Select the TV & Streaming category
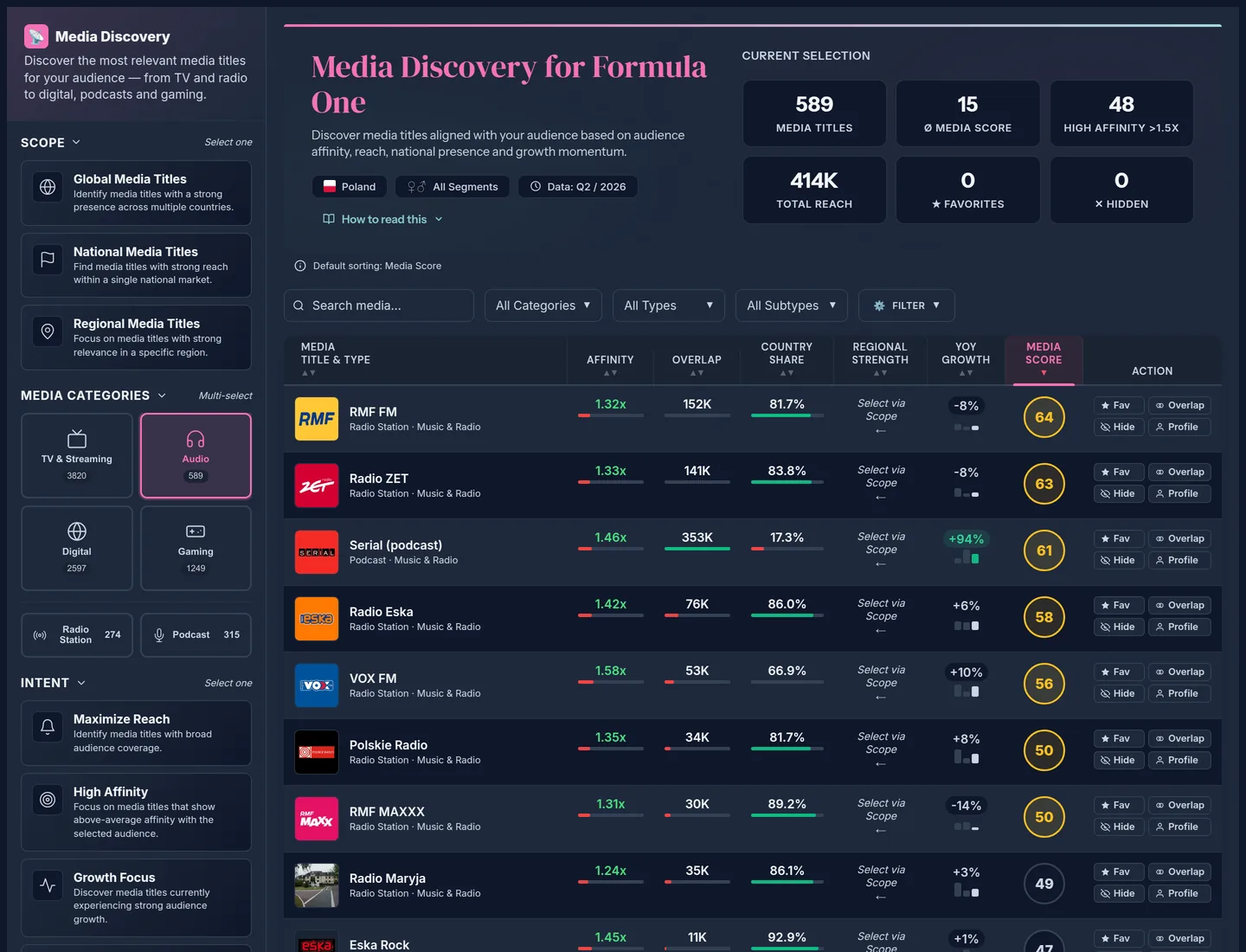The width and height of the screenshot is (1246, 952). click(77, 455)
